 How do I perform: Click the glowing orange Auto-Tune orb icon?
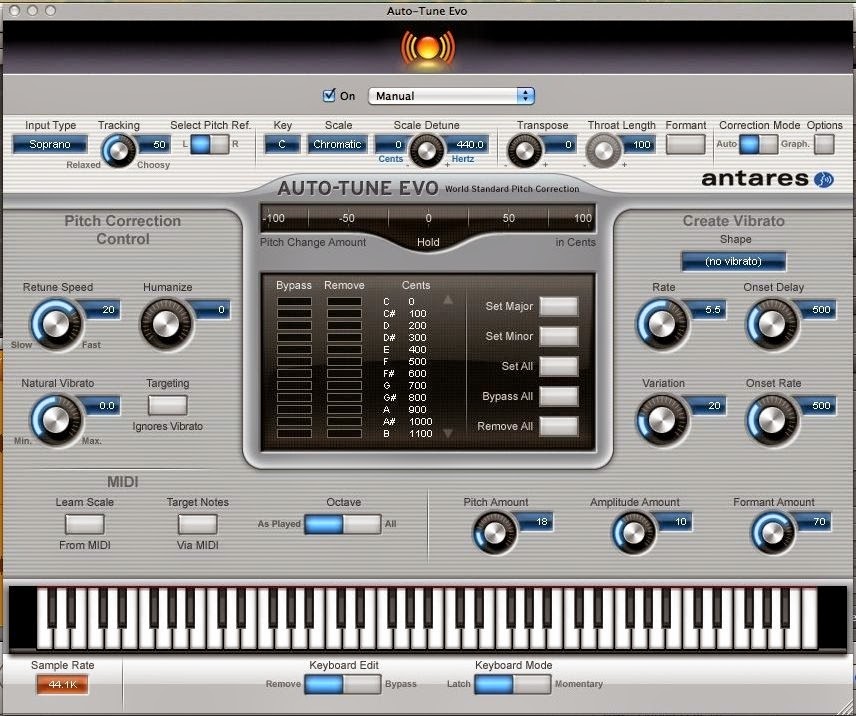427,50
